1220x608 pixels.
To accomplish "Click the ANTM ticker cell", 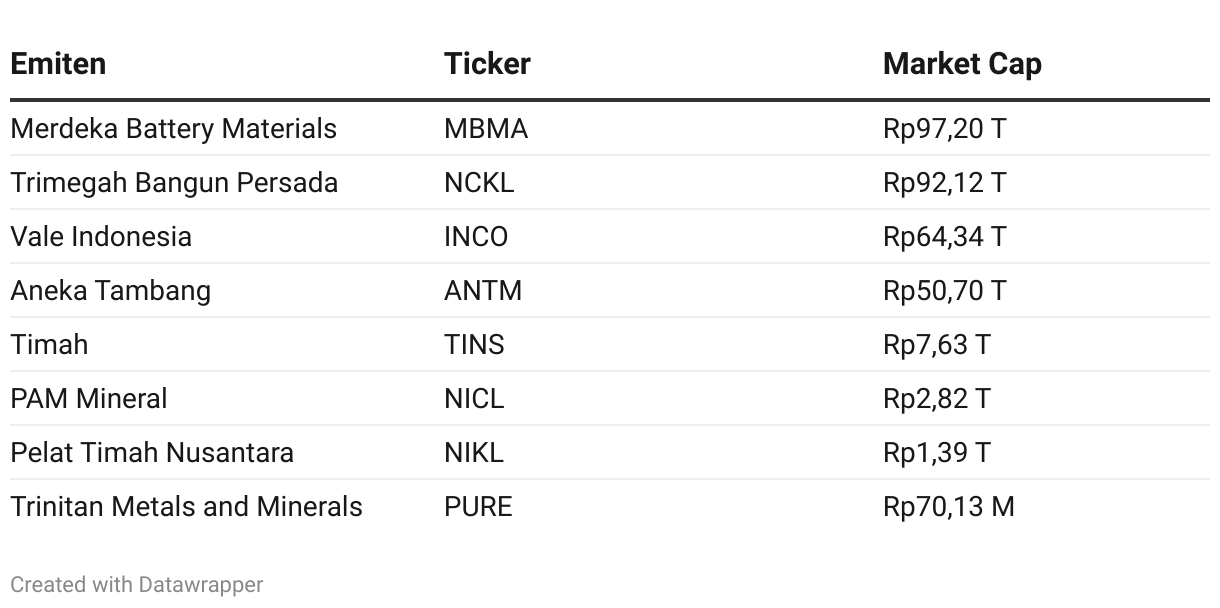I will click(x=483, y=291).
